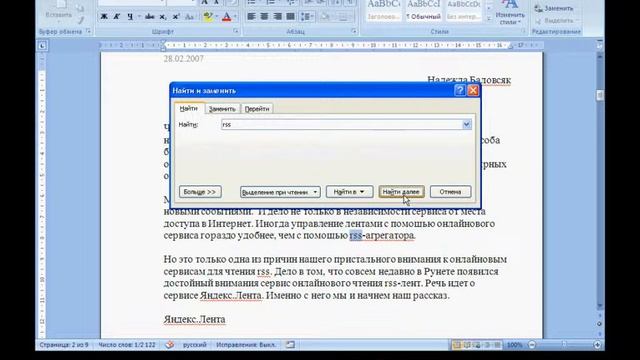Align paragraph text to the right
This screenshot has height=360, width=640.
pyautogui.click(x=278, y=17)
